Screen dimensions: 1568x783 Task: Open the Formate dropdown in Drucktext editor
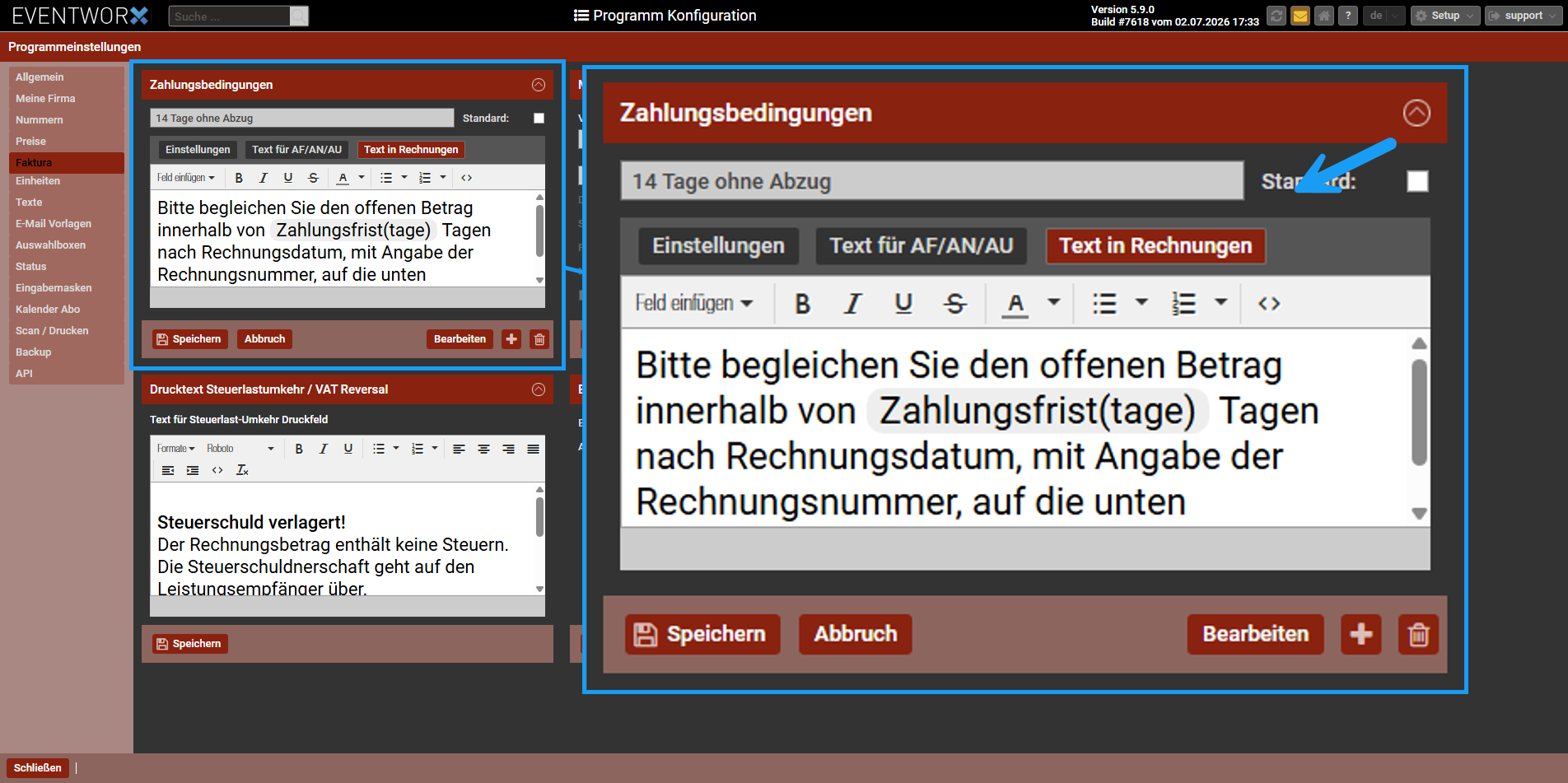pyautogui.click(x=176, y=449)
